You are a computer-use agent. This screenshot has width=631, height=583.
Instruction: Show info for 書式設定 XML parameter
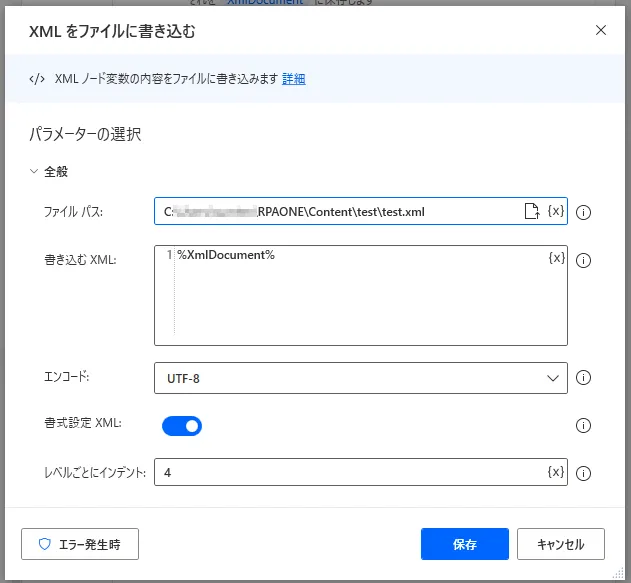coord(583,425)
